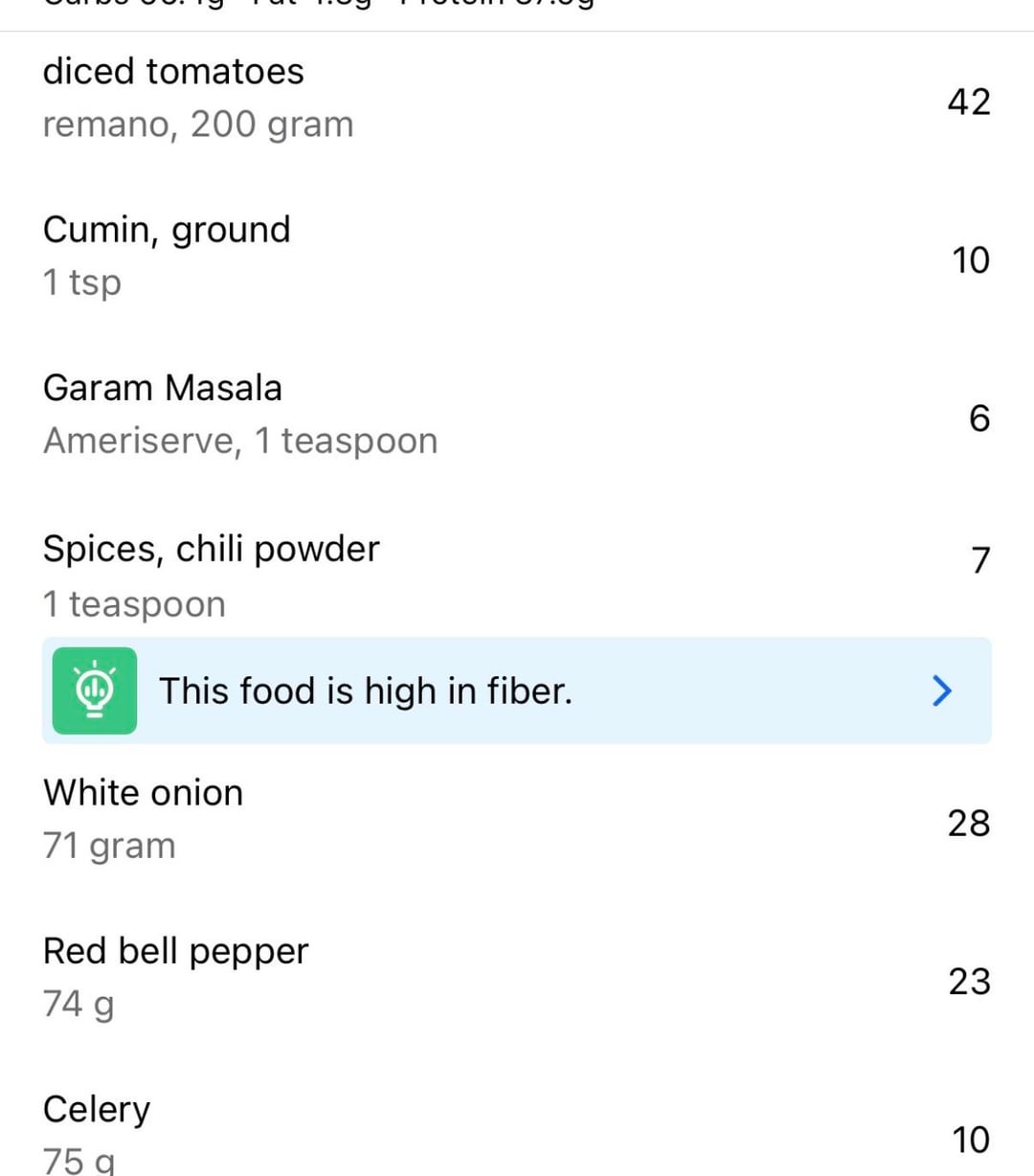Tap the "1 tsp" serving under Cumin
Screen dimensions: 1034x1176
click(x=82, y=283)
